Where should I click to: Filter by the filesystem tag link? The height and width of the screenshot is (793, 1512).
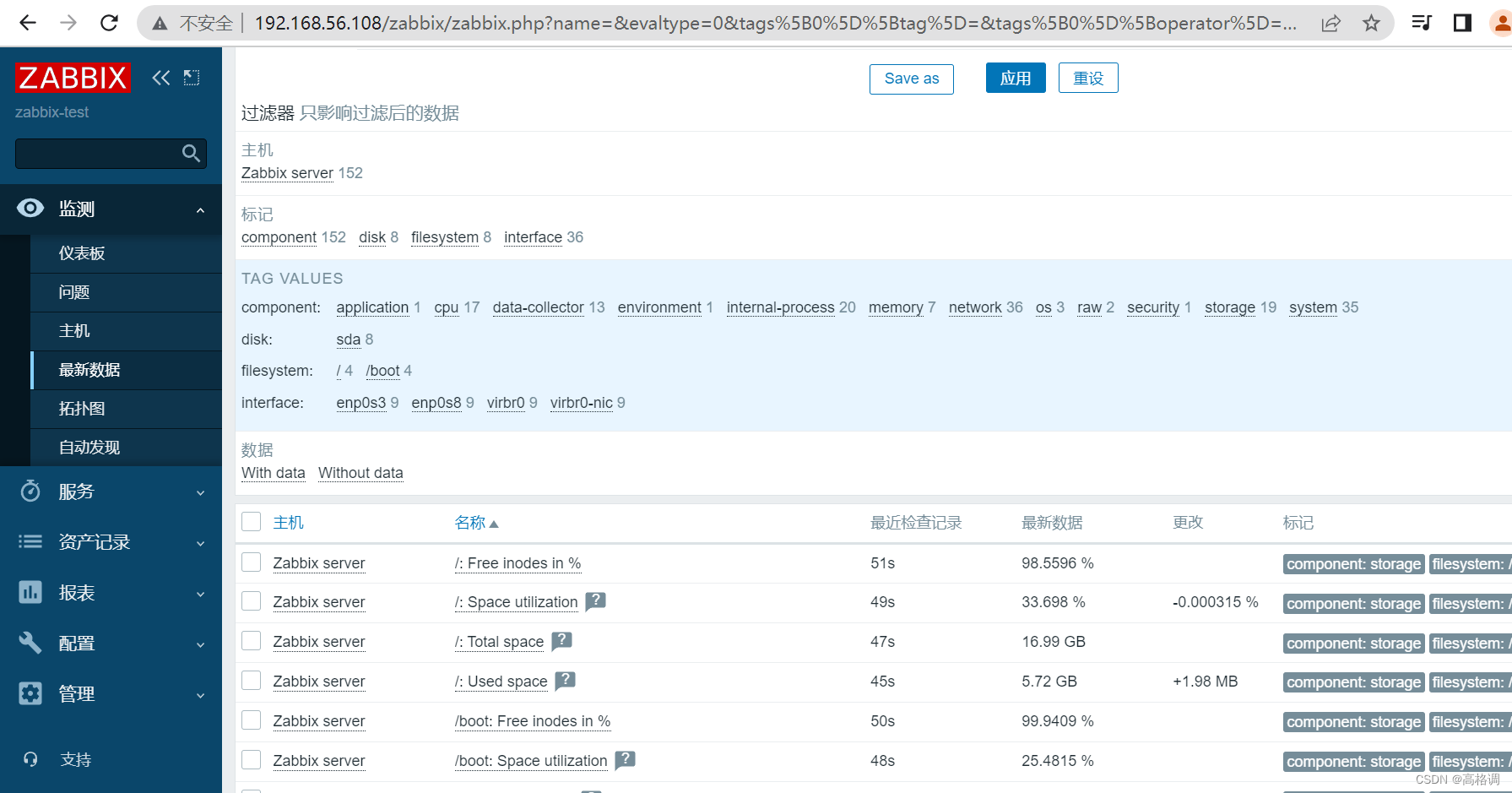[444, 237]
